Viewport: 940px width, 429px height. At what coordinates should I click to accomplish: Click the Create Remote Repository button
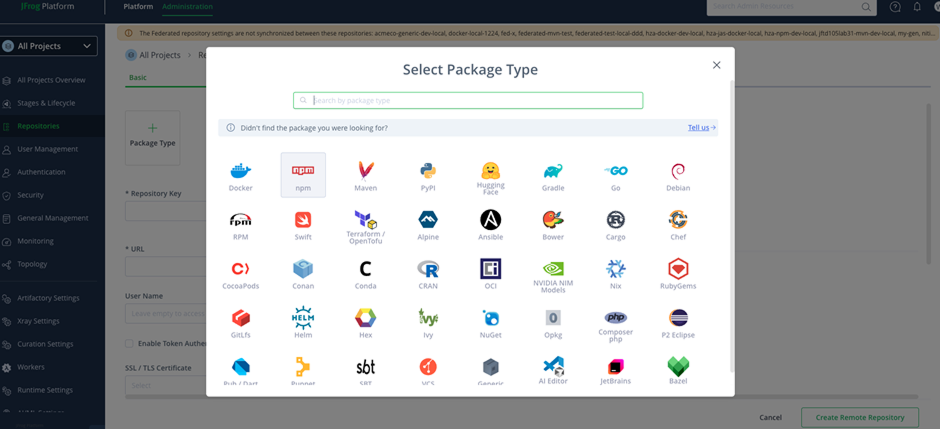click(x=859, y=417)
